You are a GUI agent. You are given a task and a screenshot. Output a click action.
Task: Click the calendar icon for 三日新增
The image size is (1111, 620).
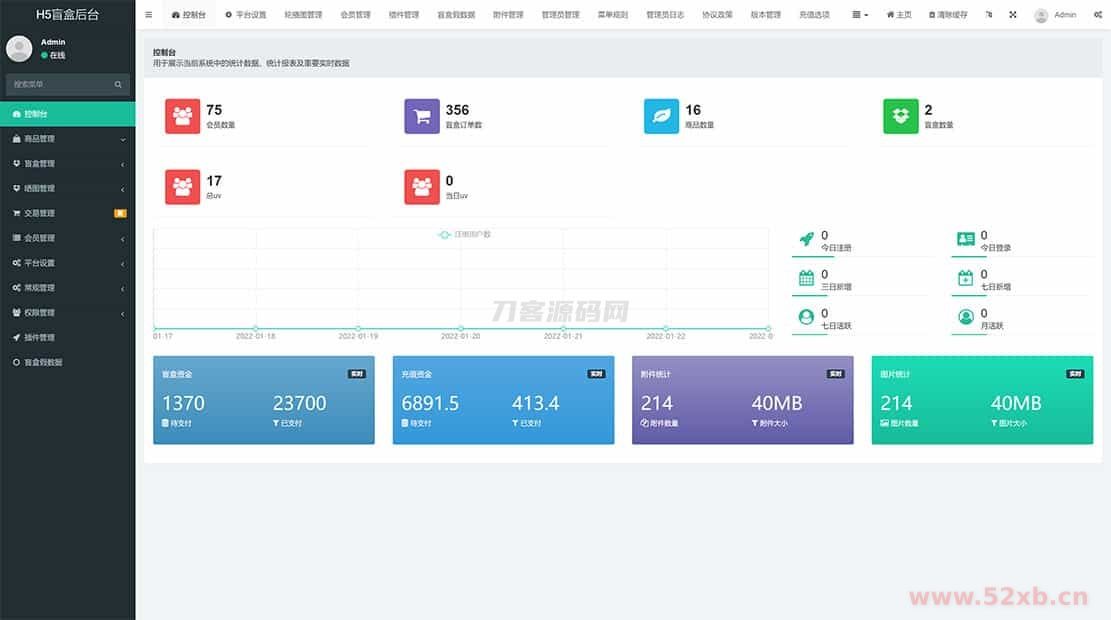pyautogui.click(x=806, y=278)
